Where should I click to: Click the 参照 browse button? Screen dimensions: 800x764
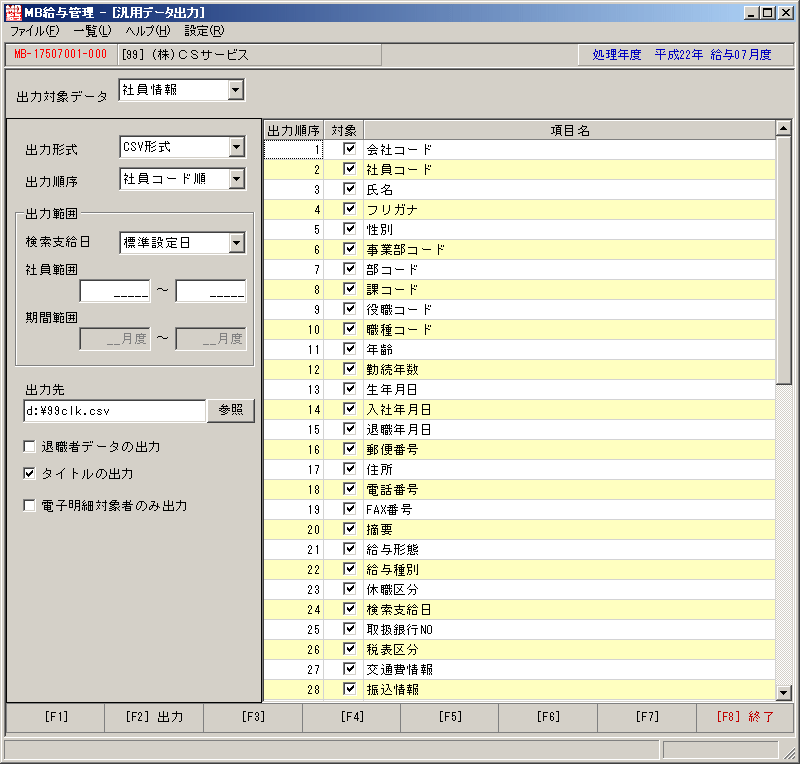point(231,410)
